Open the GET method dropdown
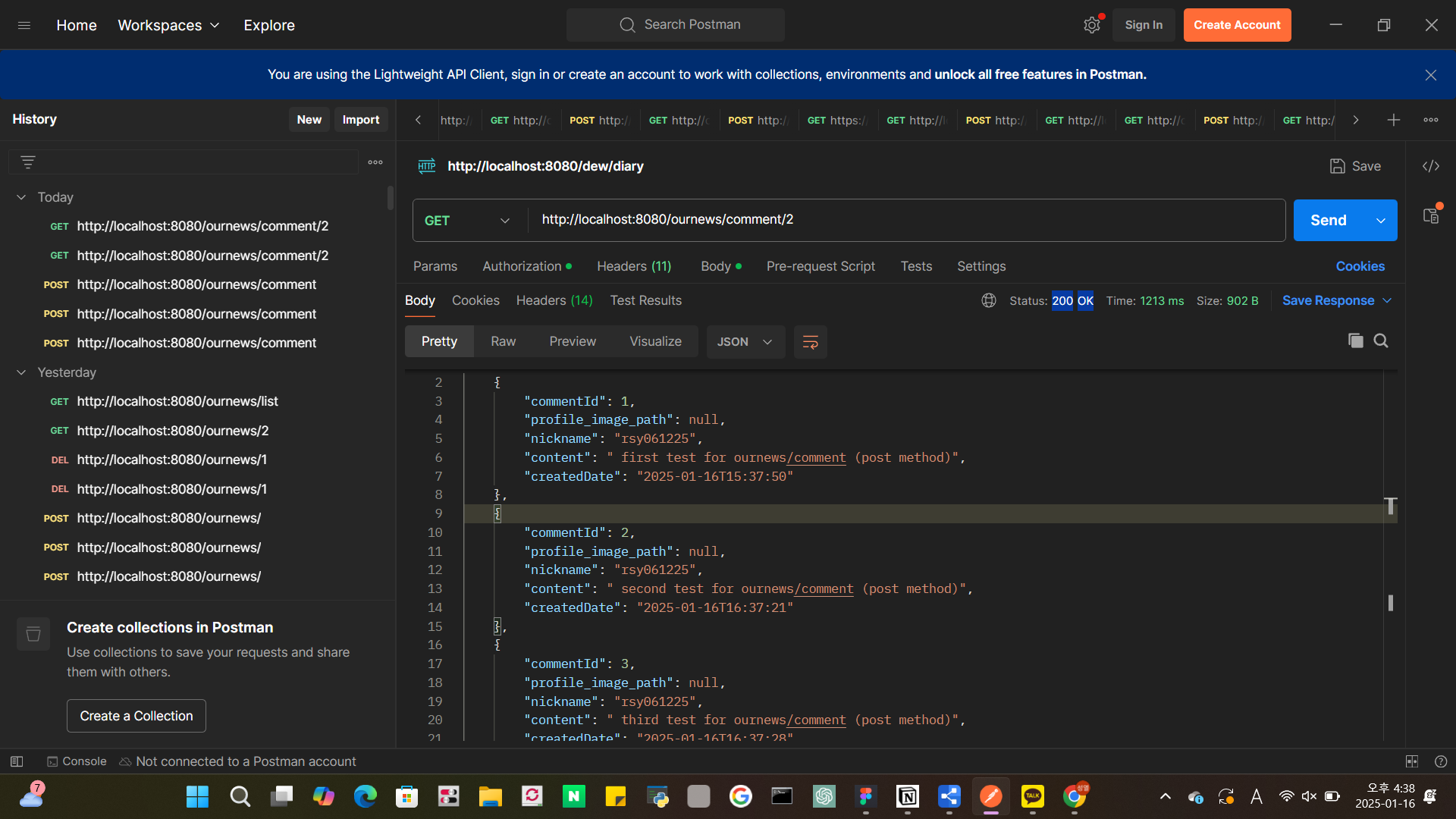This screenshot has height=819, width=1456. point(467,221)
